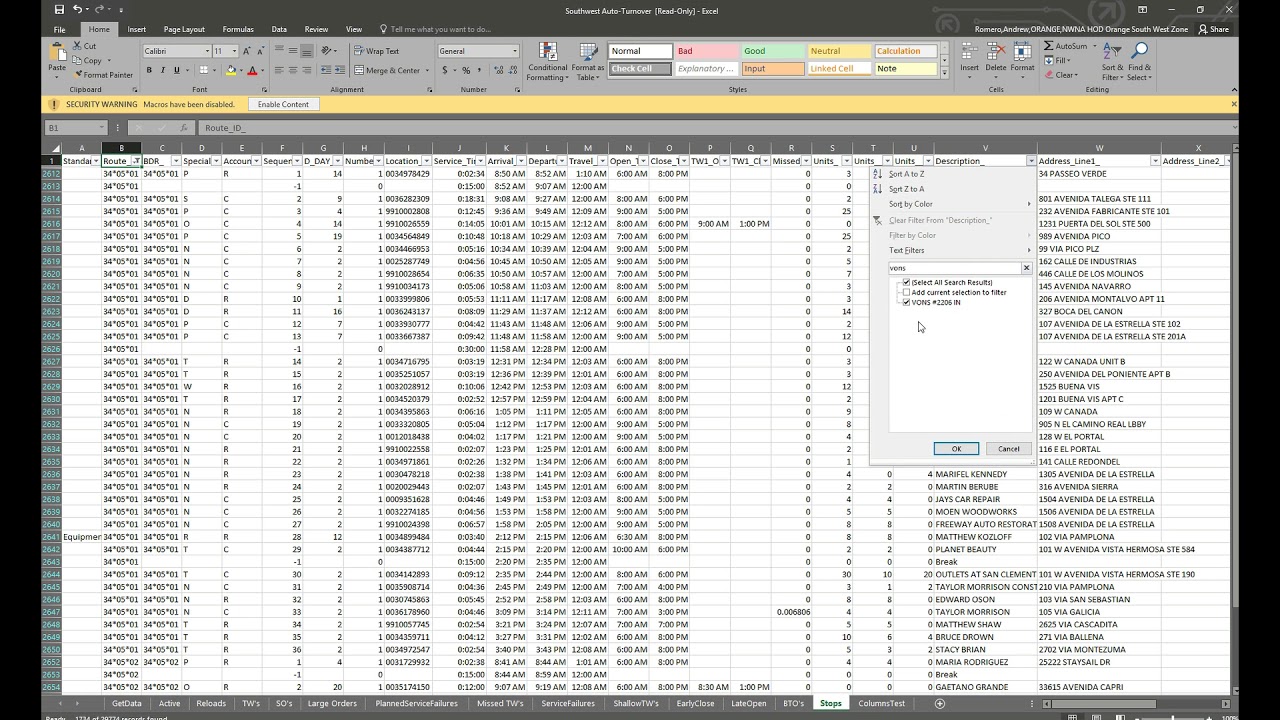Expand the Merge & Center dropdown arrow

pyautogui.click(x=425, y=70)
